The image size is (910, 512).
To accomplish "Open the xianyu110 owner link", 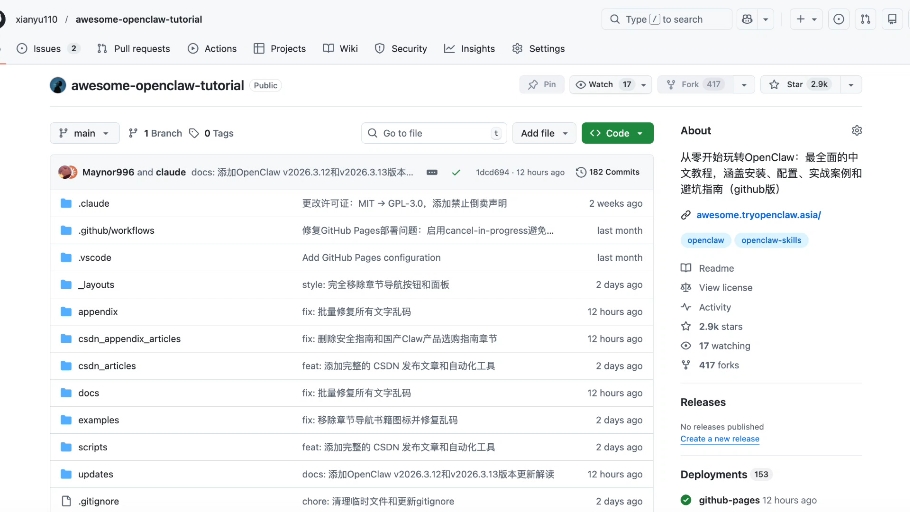I will coord(37,19).
